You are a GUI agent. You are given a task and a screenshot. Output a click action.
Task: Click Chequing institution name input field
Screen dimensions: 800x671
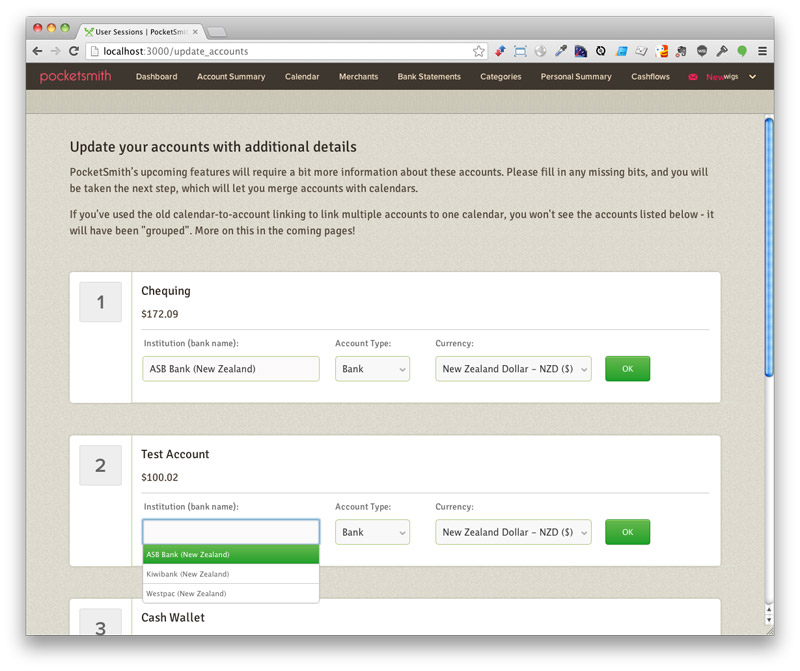(230, 369)
